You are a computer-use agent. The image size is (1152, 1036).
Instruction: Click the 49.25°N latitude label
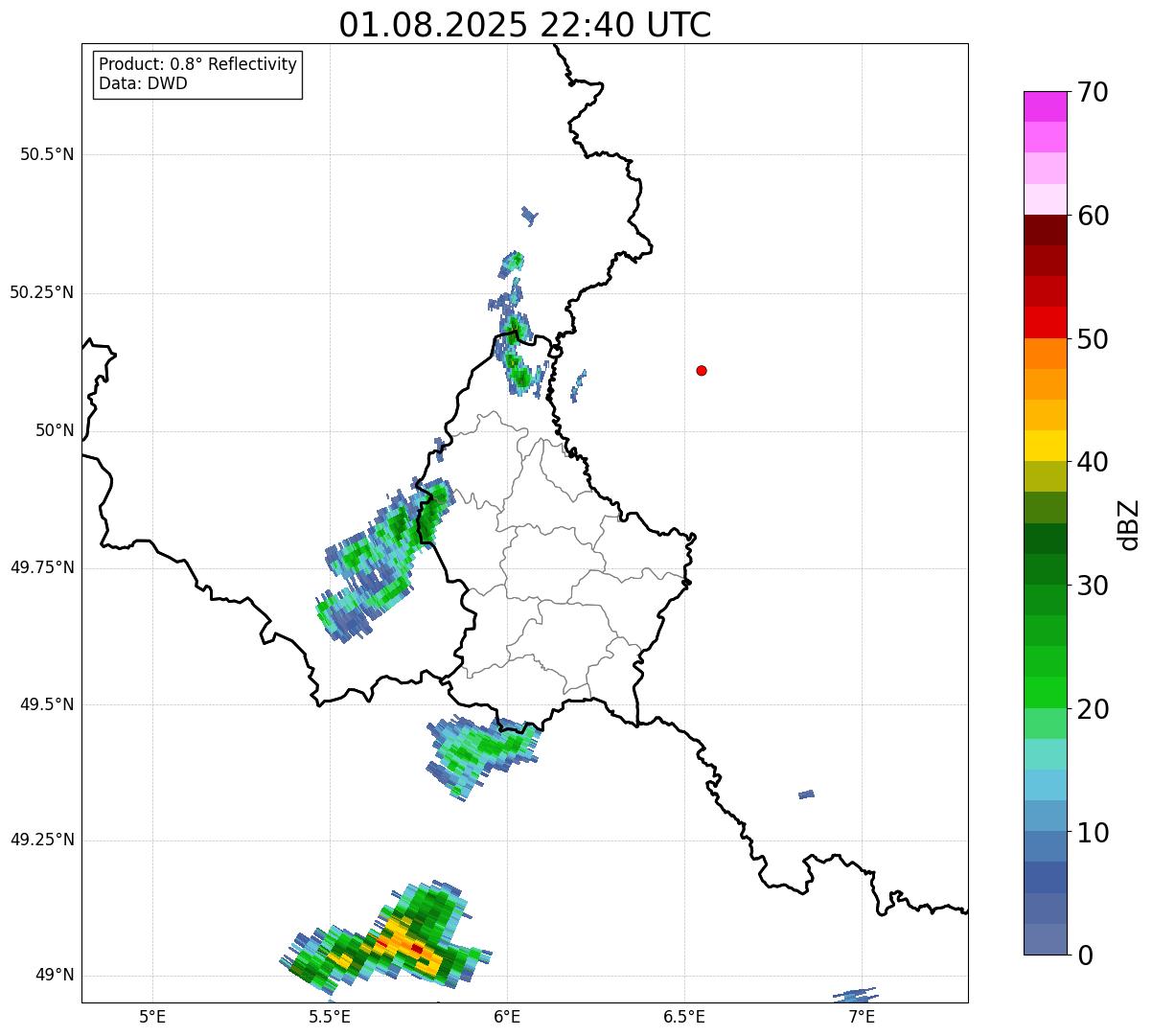point(42,840)
